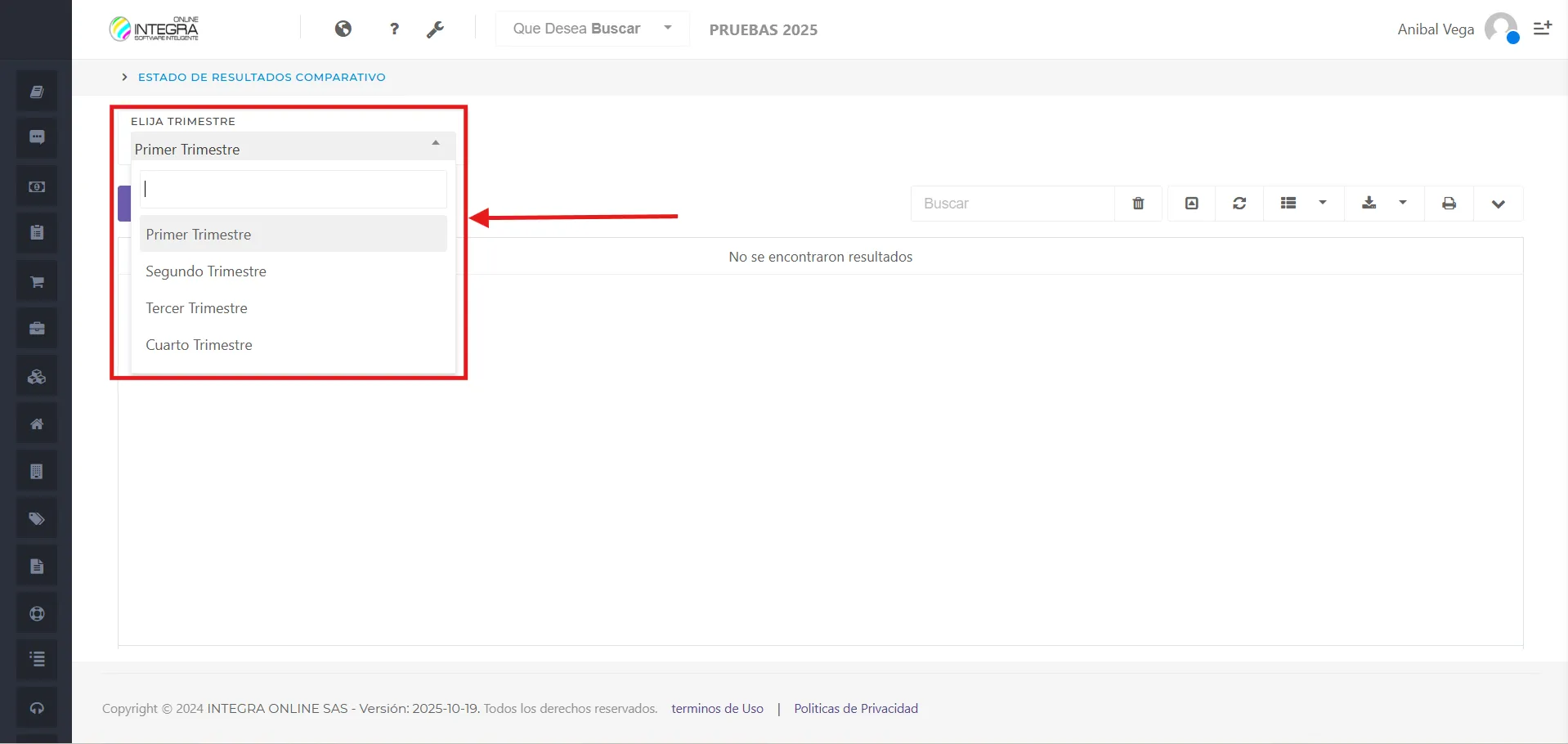Collapse the Elija Trimestre dropdown
This screenshot has width=1568, height=744.
tap(436, 144)
